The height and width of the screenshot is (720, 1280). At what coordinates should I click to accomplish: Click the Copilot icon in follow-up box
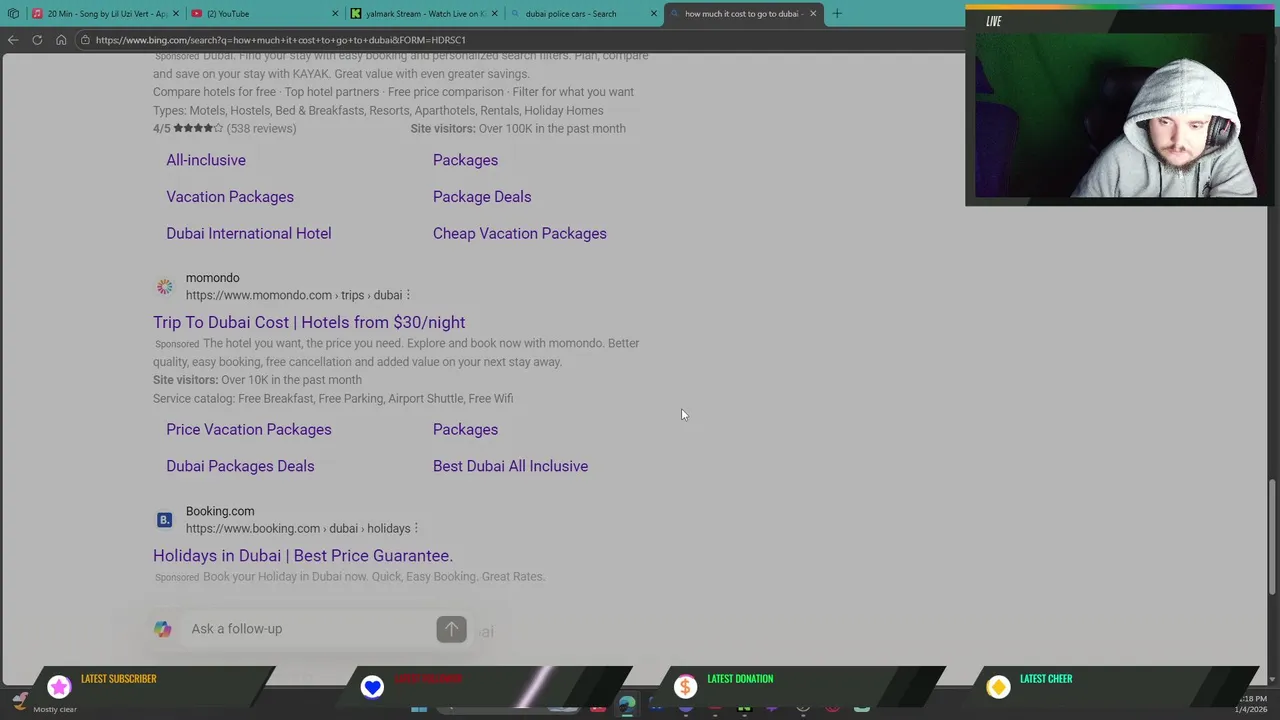(163, 629)
